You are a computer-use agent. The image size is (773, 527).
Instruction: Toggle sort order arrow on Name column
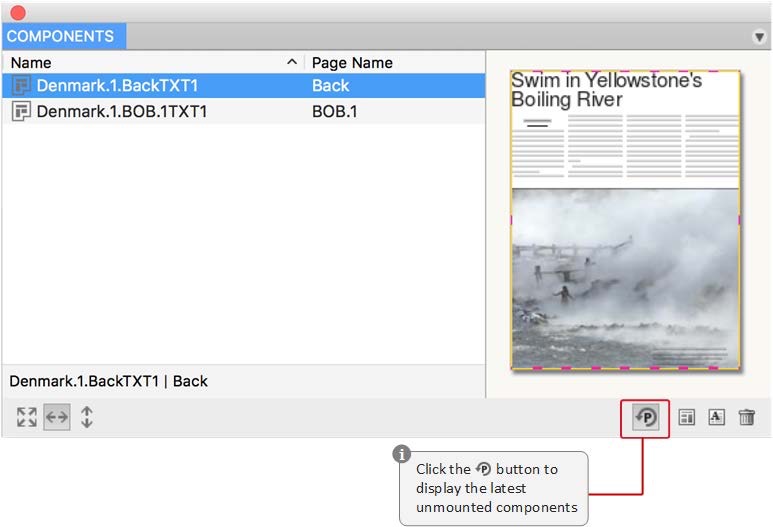coord(292,62)
